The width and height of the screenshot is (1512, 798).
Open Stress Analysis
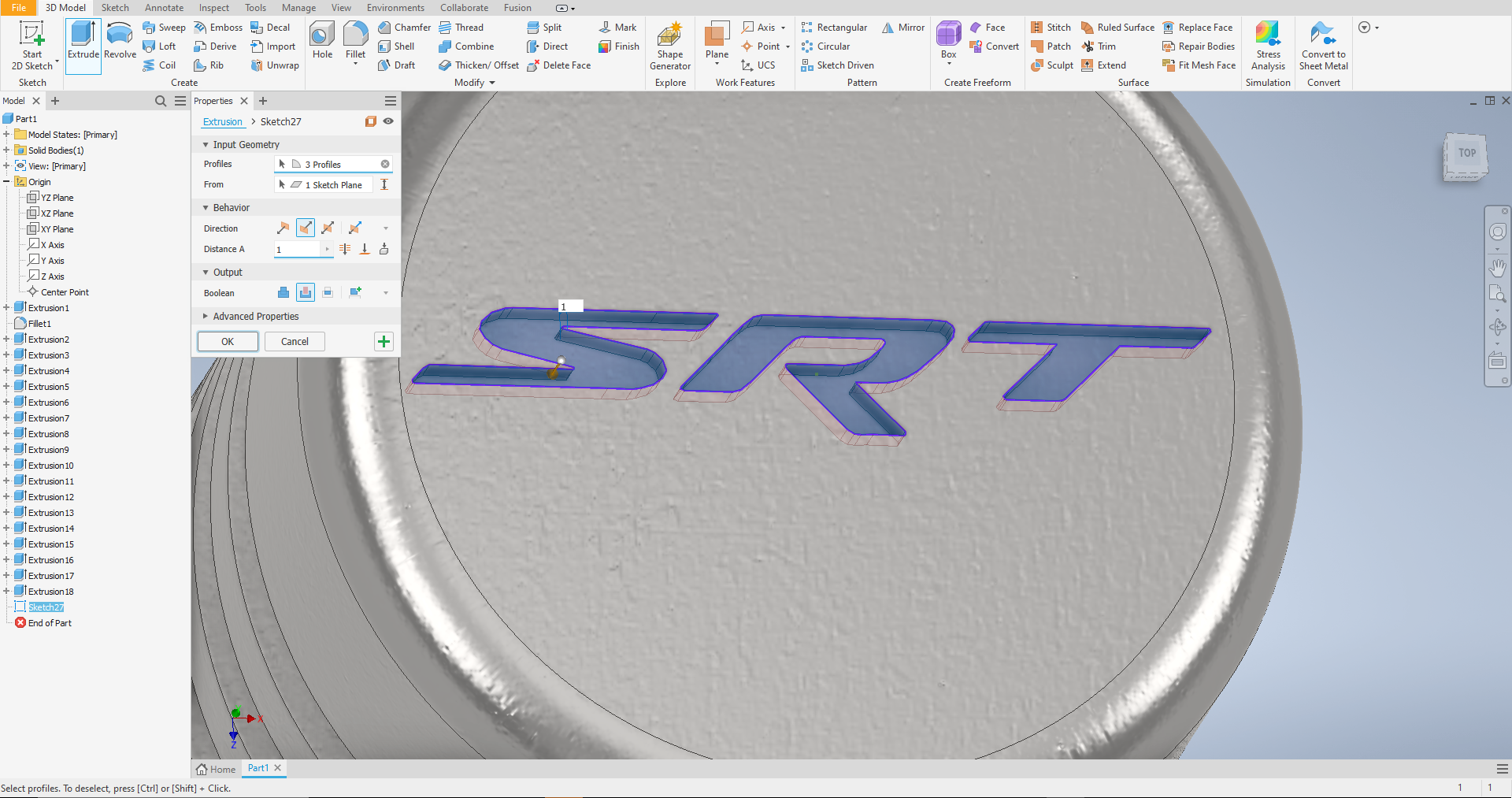click(1268, 46)
